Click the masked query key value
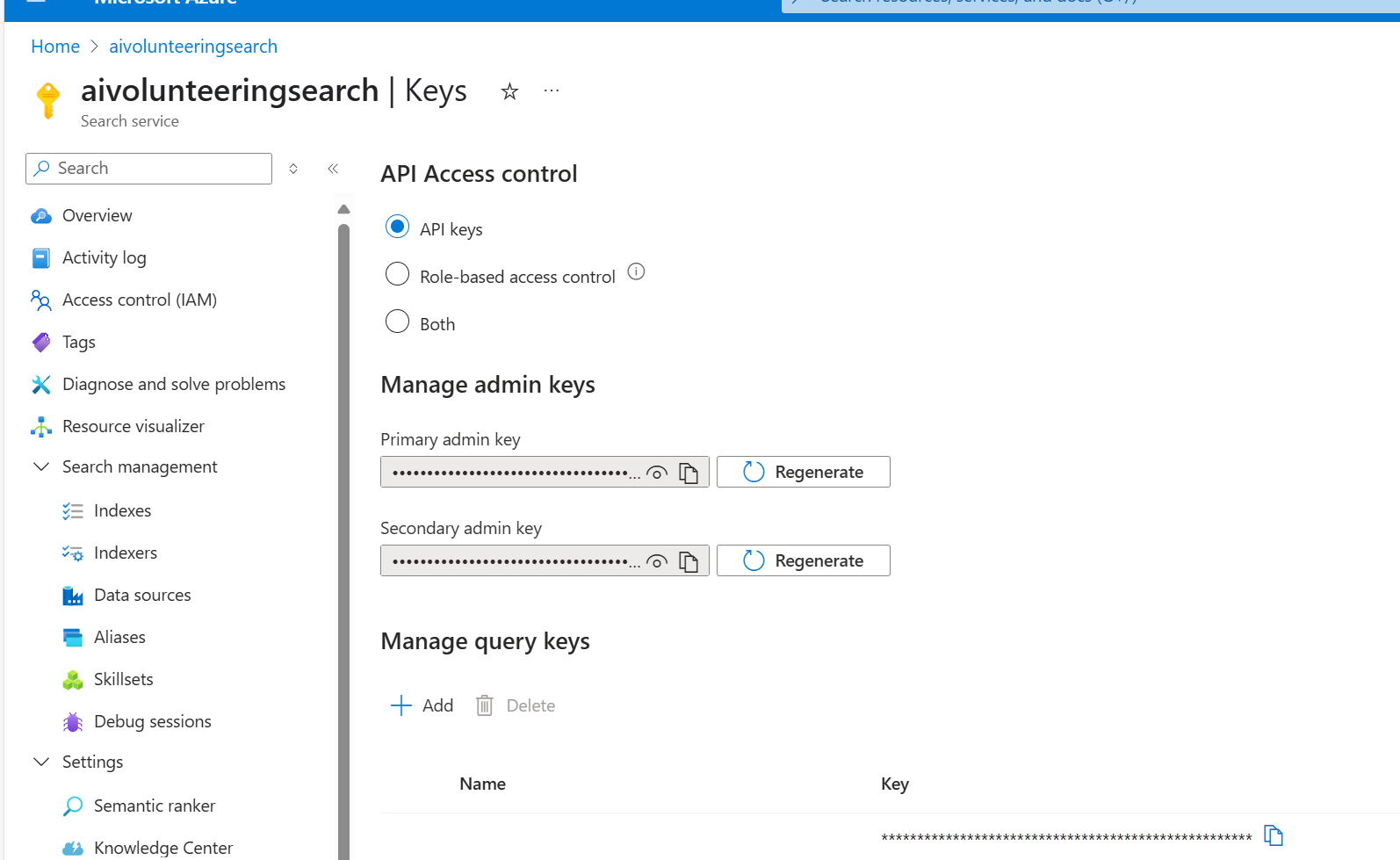1400x860 pixels. (1066, 837)
